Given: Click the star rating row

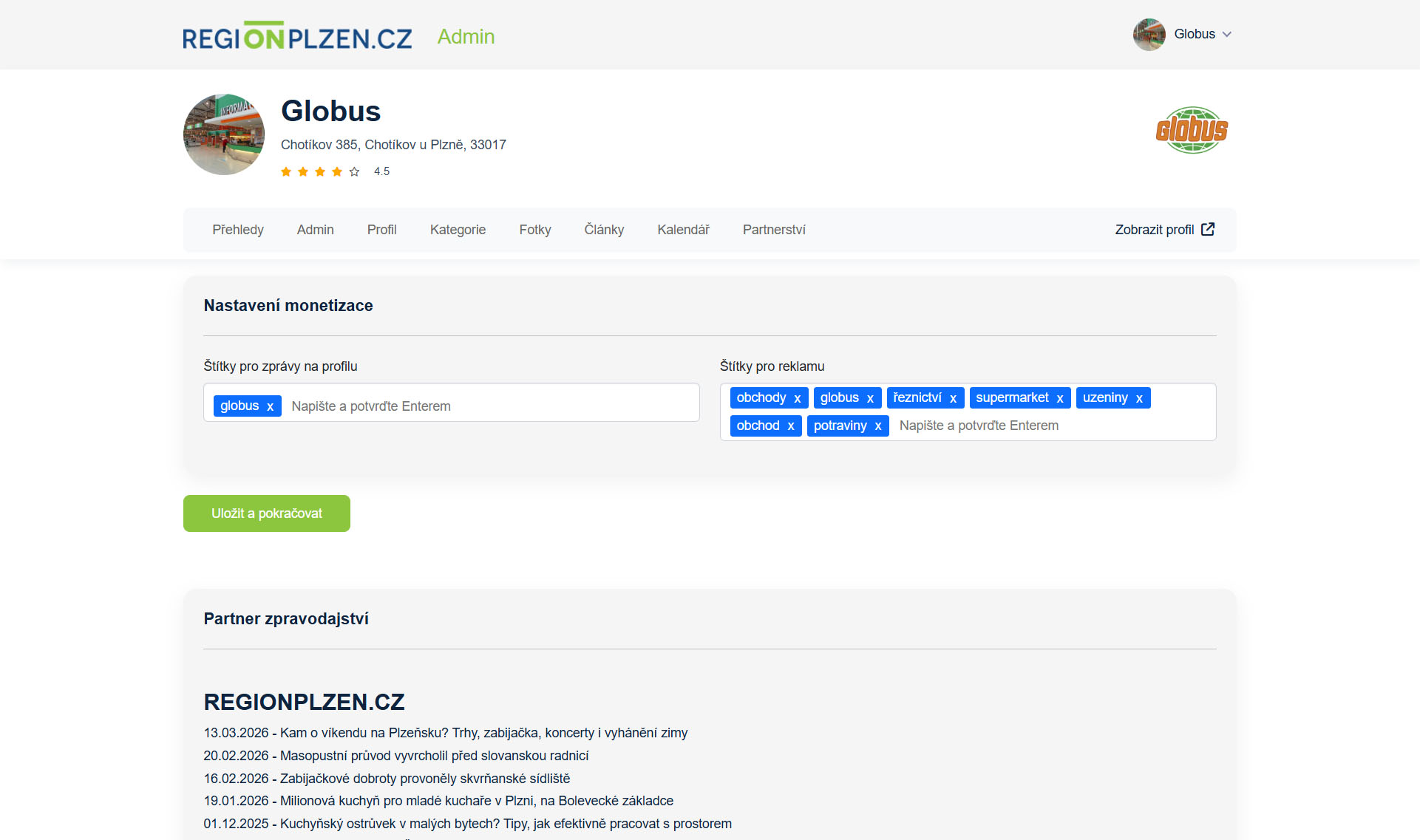Looking at the screenshot, I should tap(320, 171).
